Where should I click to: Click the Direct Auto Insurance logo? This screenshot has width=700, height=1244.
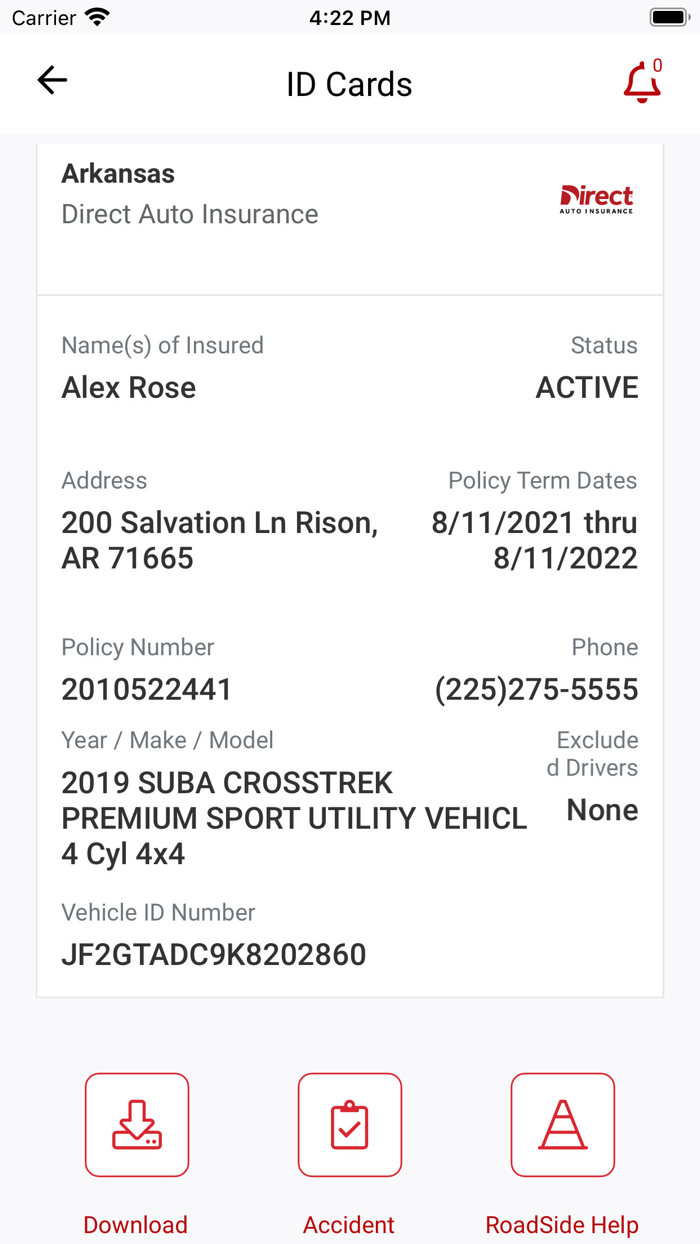pos(596,197)
